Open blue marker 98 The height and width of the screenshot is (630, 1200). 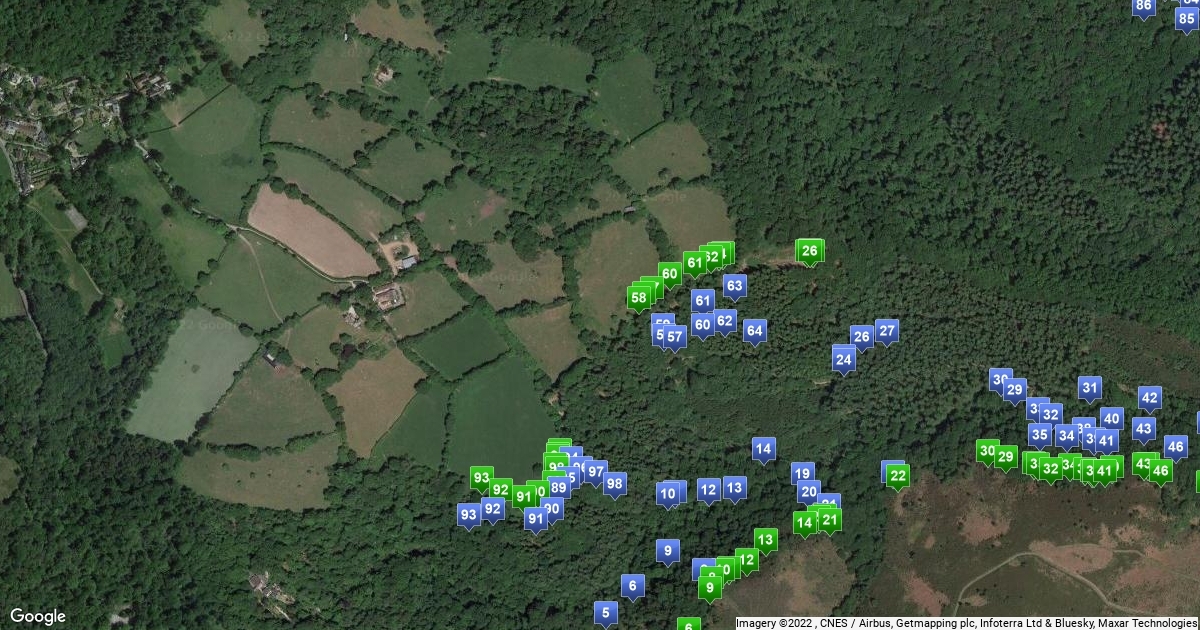(x=614, y=485)
